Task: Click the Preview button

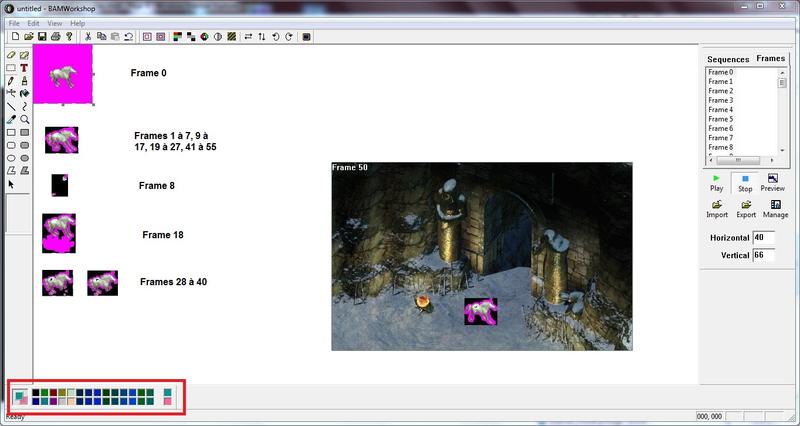Action: pos(772,183)
